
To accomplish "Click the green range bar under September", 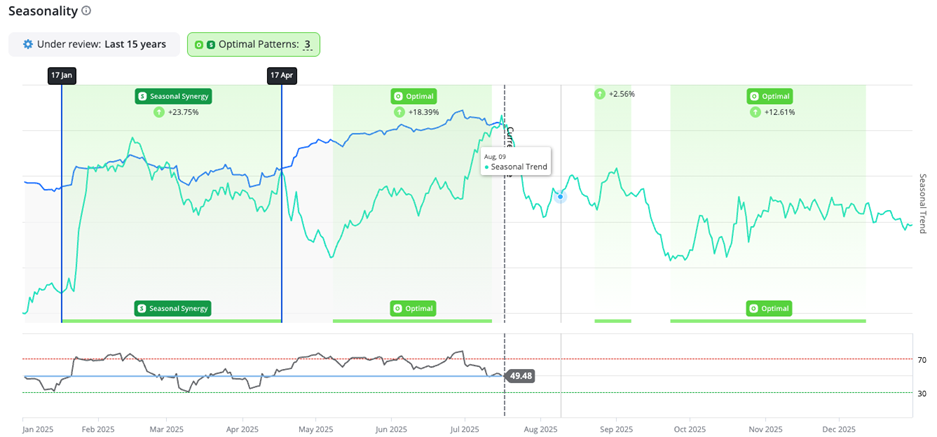I will pos(612,321).
